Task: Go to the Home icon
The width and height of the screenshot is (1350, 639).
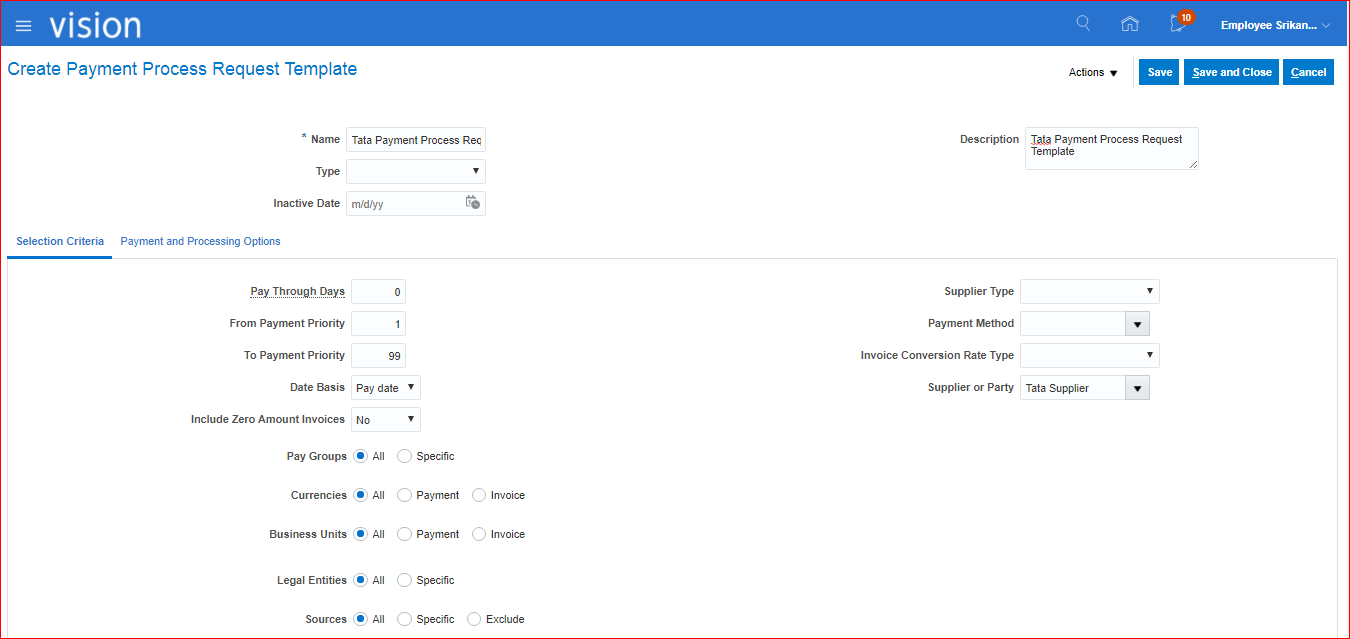Action: [x=1130, y=24]
